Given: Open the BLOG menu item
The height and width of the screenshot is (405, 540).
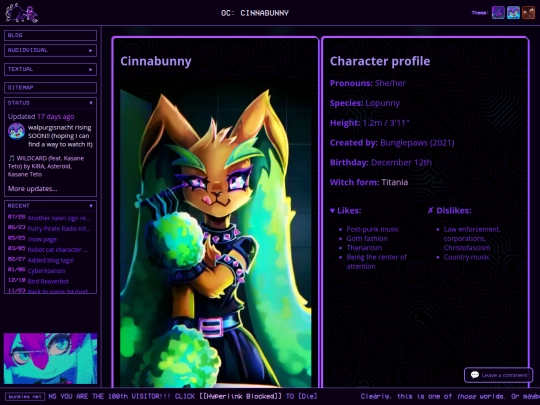Looking at the screenshot, I should coord(50,35).
